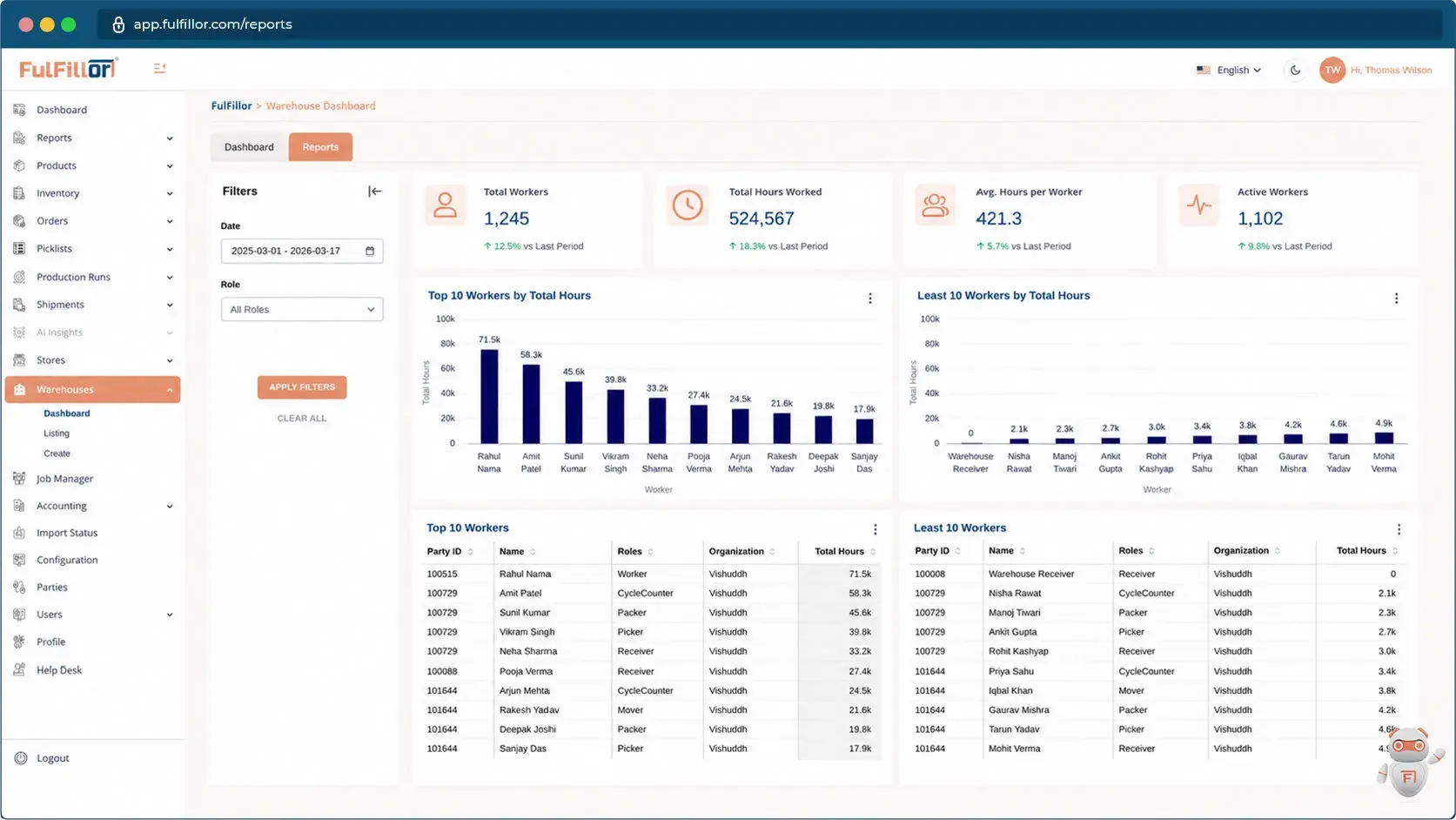Screen dimensions: 1456x820
Task: Open the TW user avatar menu
Action: coord(1332,71)
